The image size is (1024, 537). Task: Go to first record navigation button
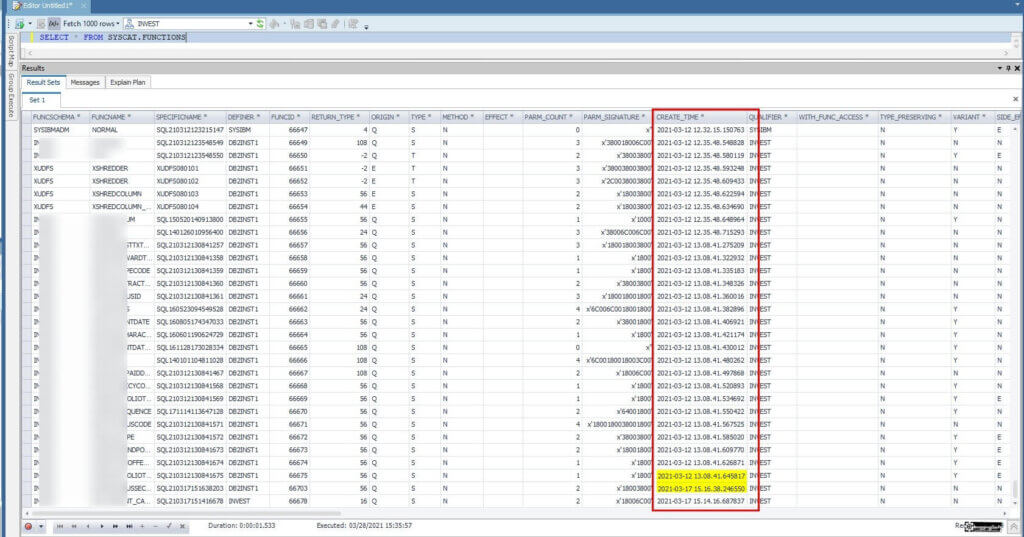click(60, 526)
